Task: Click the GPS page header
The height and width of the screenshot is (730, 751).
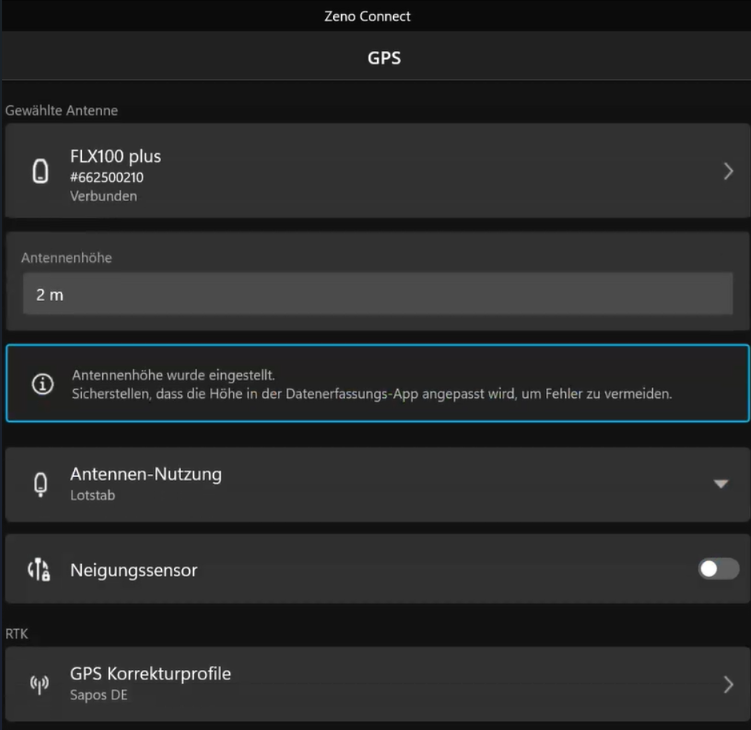Action: pos(384,58)
